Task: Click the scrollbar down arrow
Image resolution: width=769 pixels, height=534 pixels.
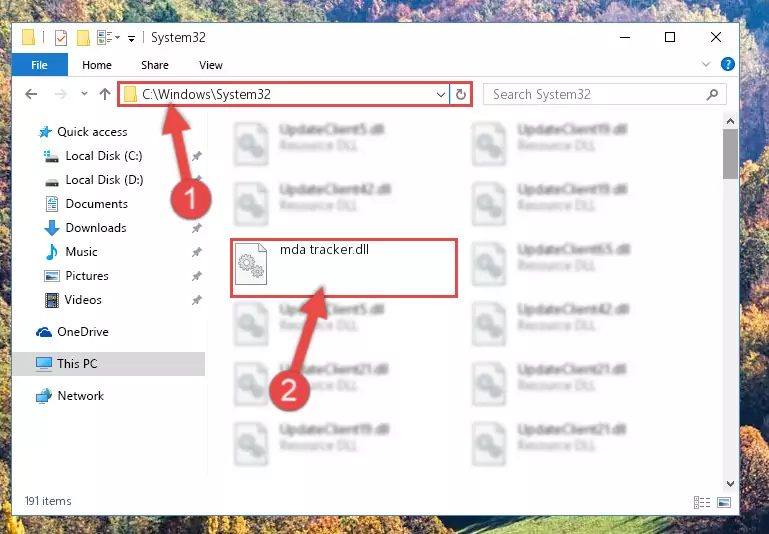Action: tap(730, 484)
